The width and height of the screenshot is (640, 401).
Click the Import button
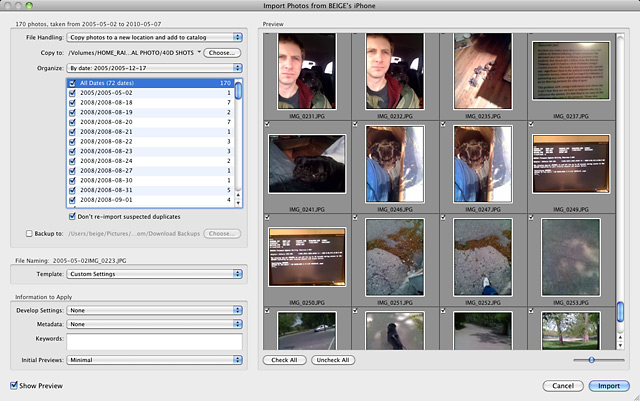coord(609,386)
